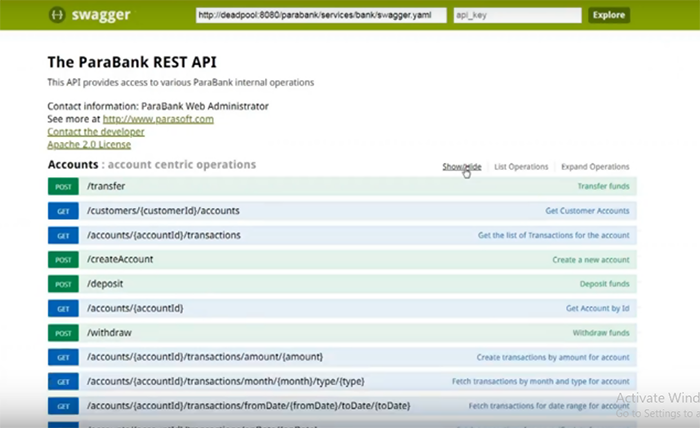Expand the /createAccount endpoint

[120, 259]
